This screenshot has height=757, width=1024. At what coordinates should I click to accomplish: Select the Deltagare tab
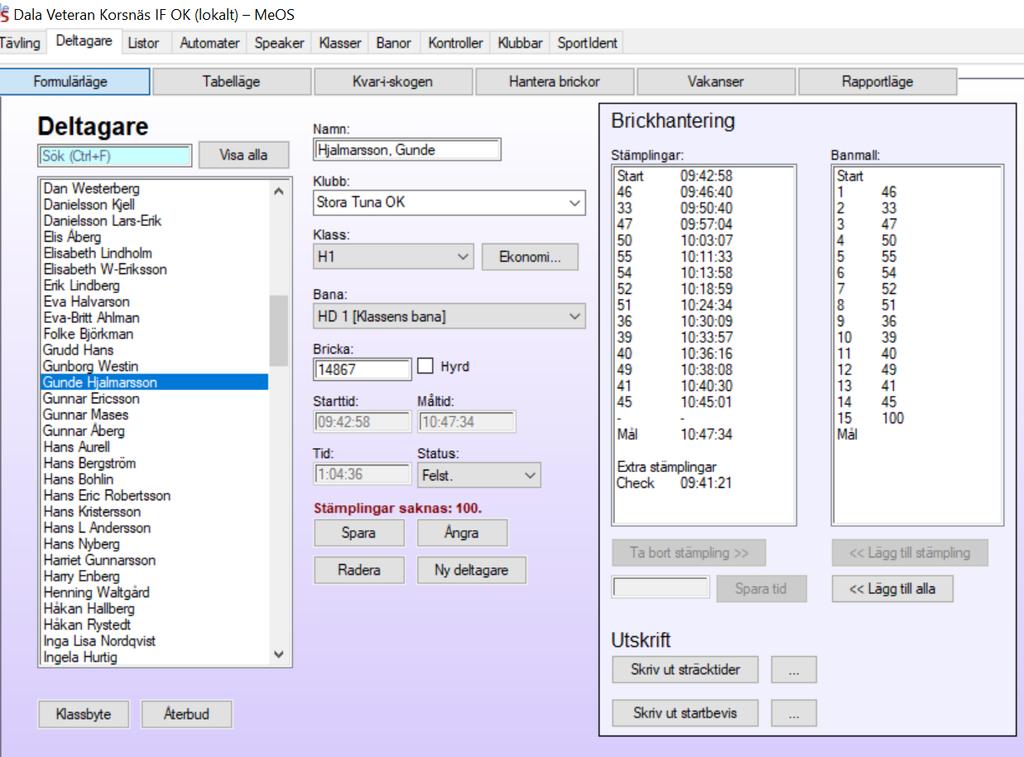(x=84, y=41)
